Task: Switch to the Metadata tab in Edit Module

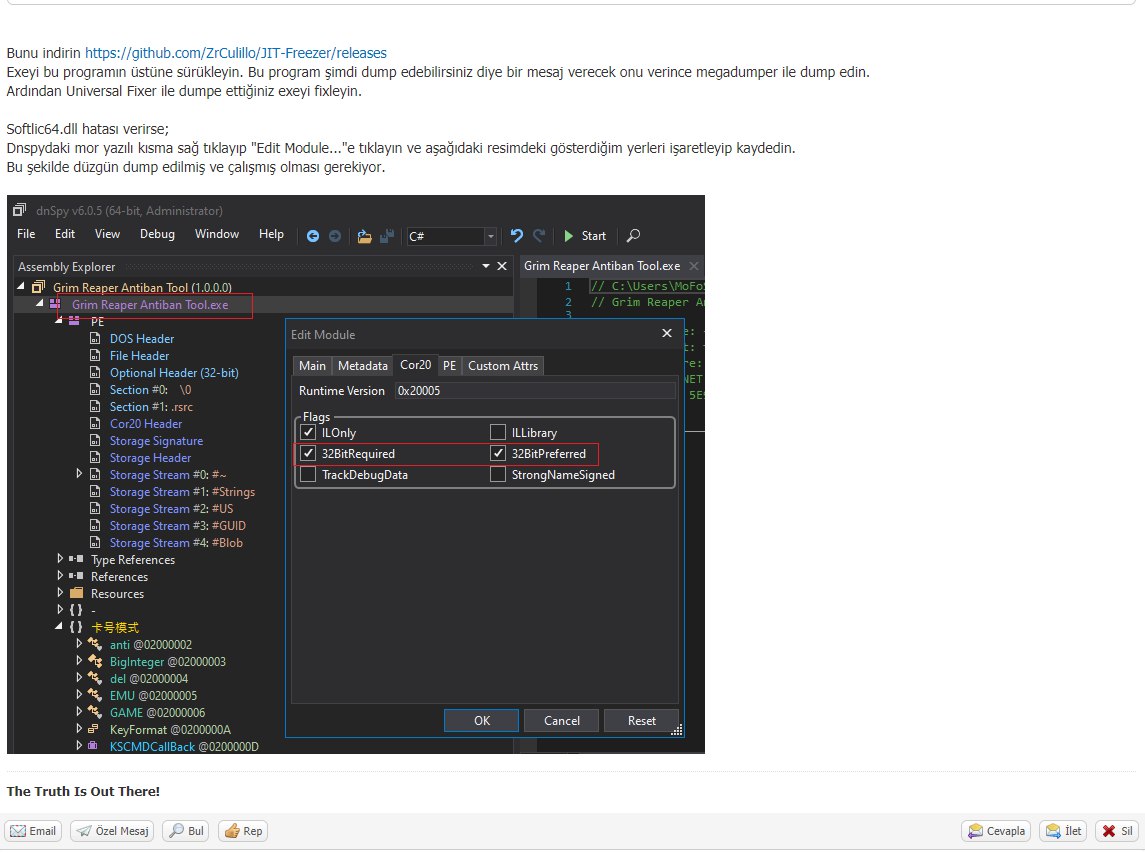Action: 362,365
